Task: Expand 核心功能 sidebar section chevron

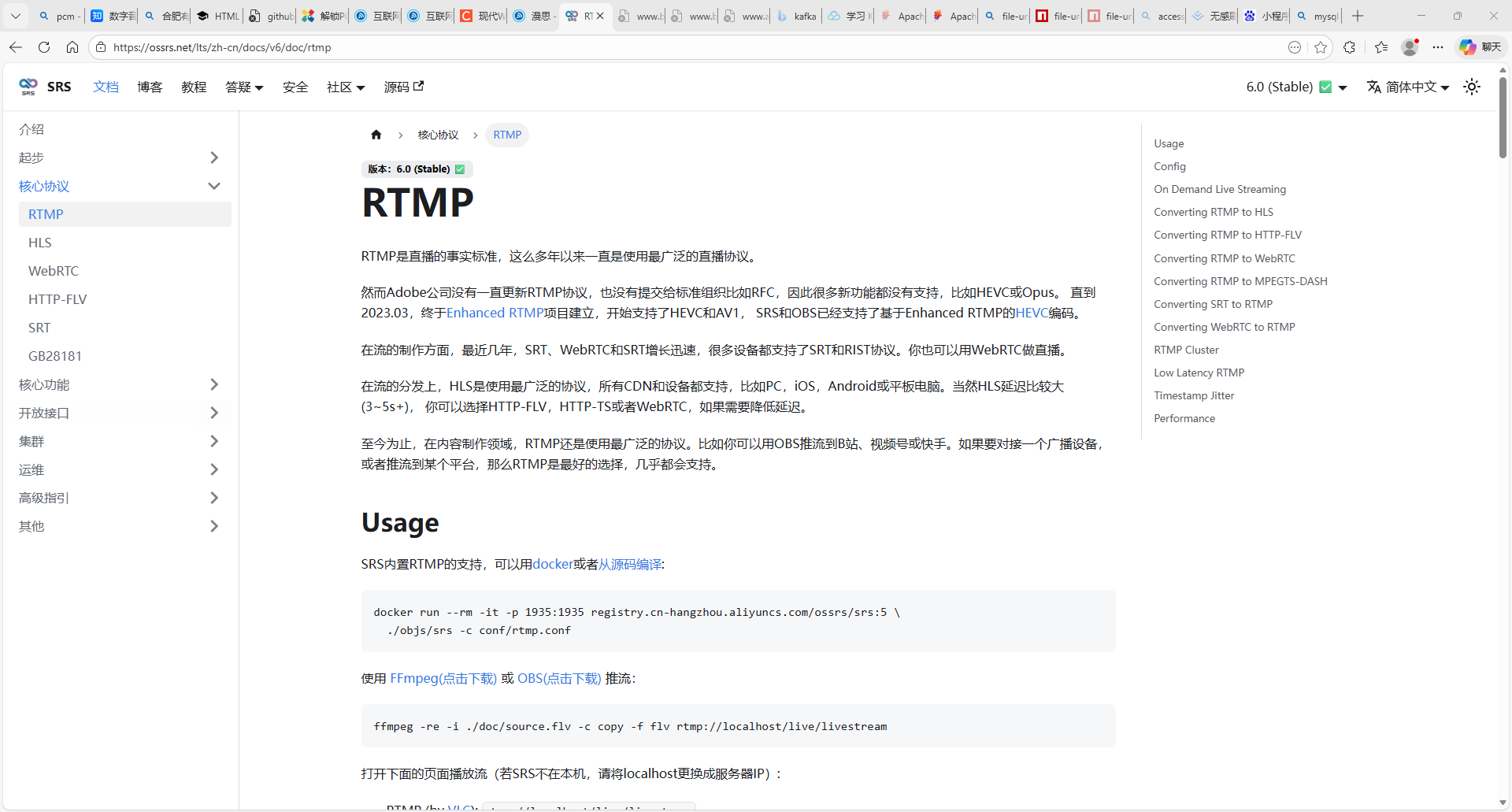Action: (214, 384)
